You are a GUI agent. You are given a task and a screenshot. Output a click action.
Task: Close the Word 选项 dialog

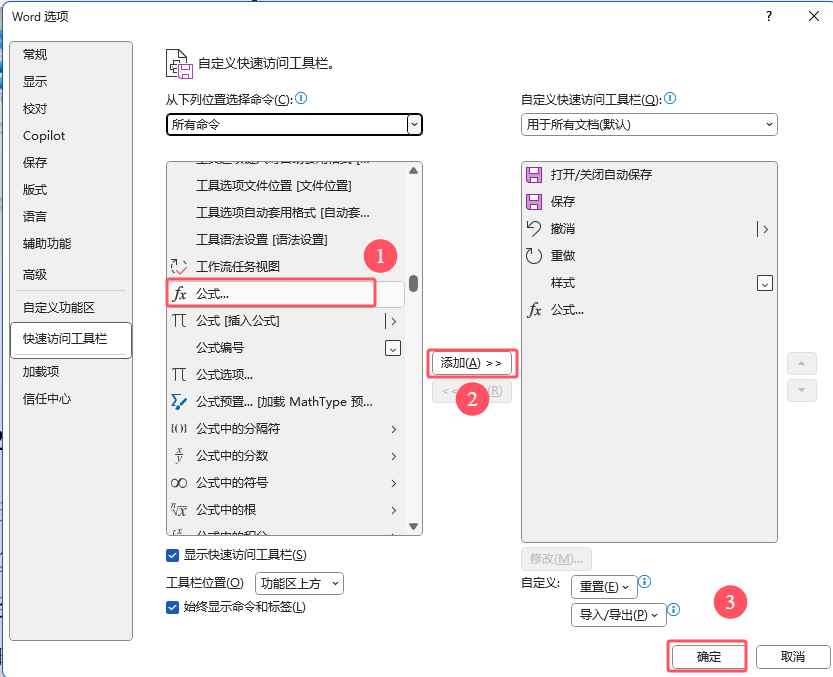pos(814,16)
